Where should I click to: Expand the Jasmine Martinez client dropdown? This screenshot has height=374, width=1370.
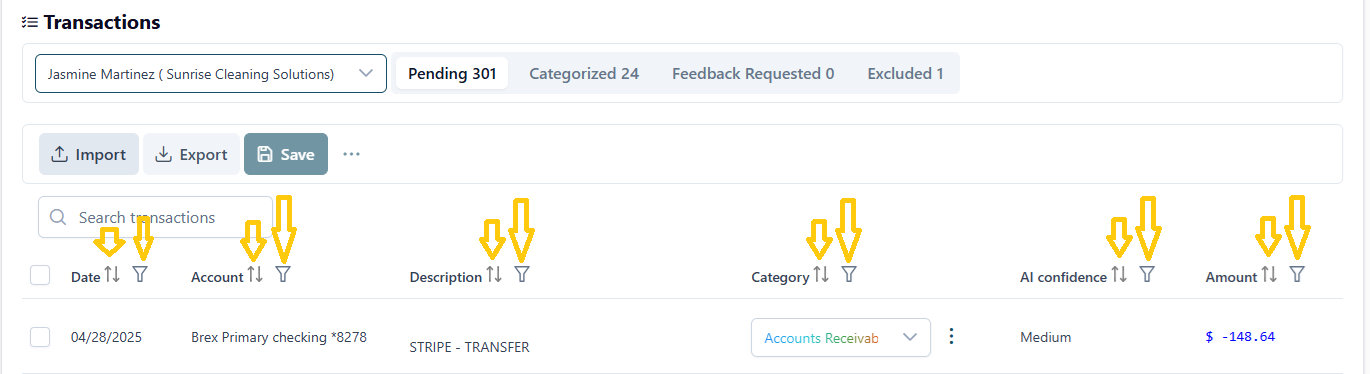point(211,74)
